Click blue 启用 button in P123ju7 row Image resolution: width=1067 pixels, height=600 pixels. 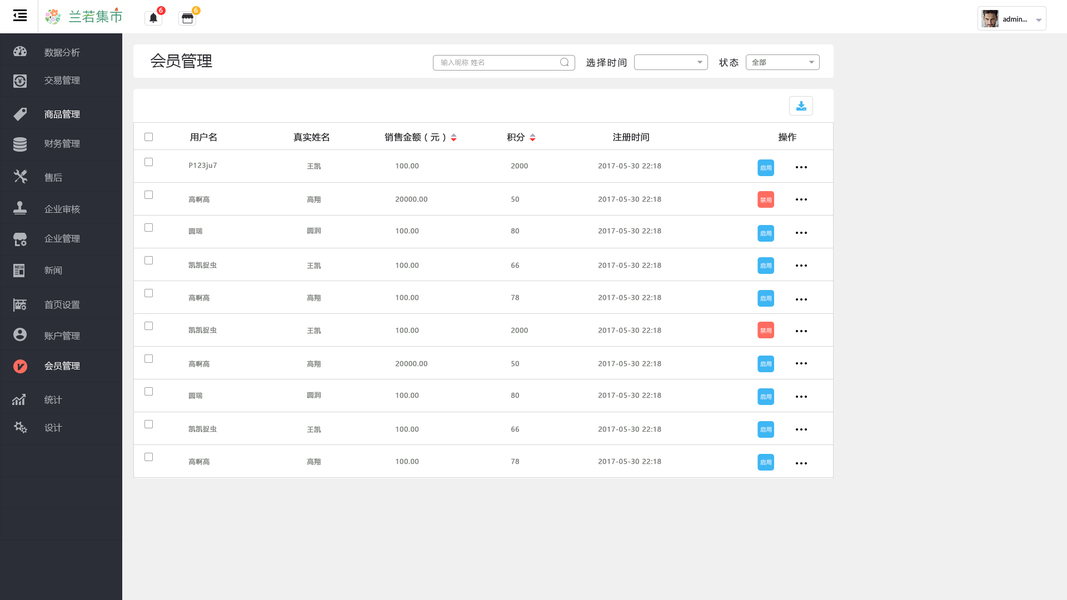[766, 167]
